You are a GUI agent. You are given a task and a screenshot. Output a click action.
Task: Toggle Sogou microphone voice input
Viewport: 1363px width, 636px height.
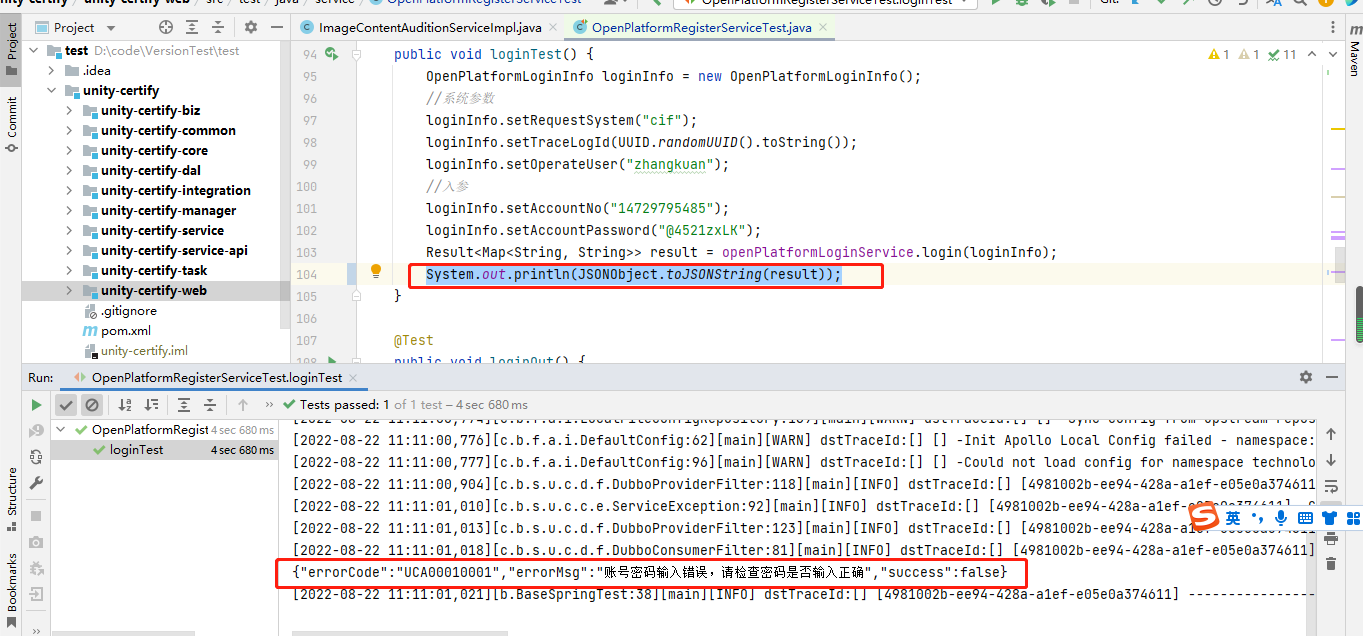[x=1282, y=518]
